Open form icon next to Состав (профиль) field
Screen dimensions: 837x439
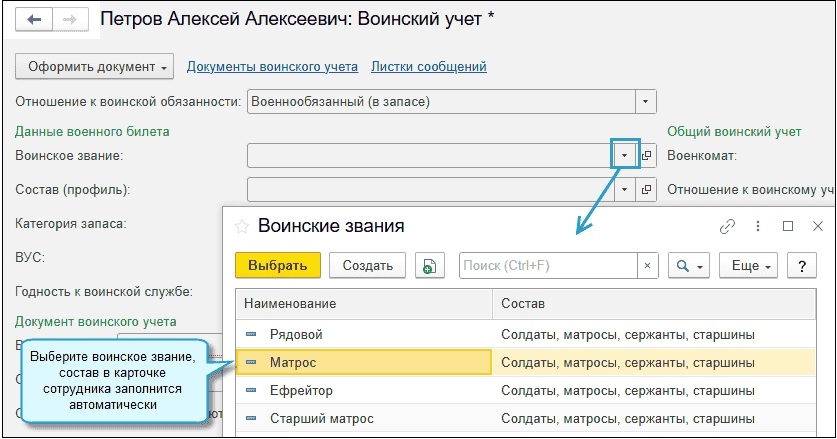coord(646,189)
